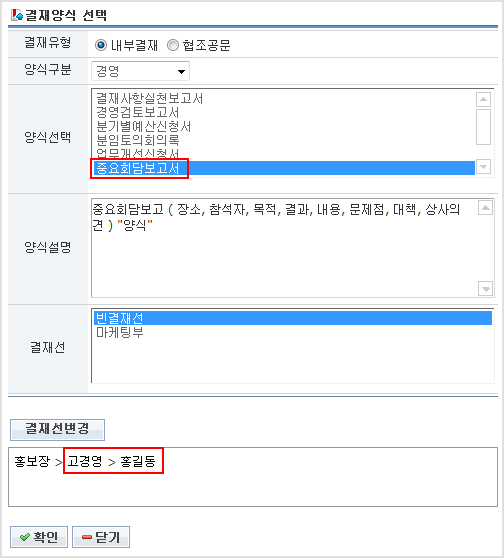The height and width of the screenshot is (558, 504).
Task: Click up arrow of 양식선택 list scrollbar
Action: (483, 99)
